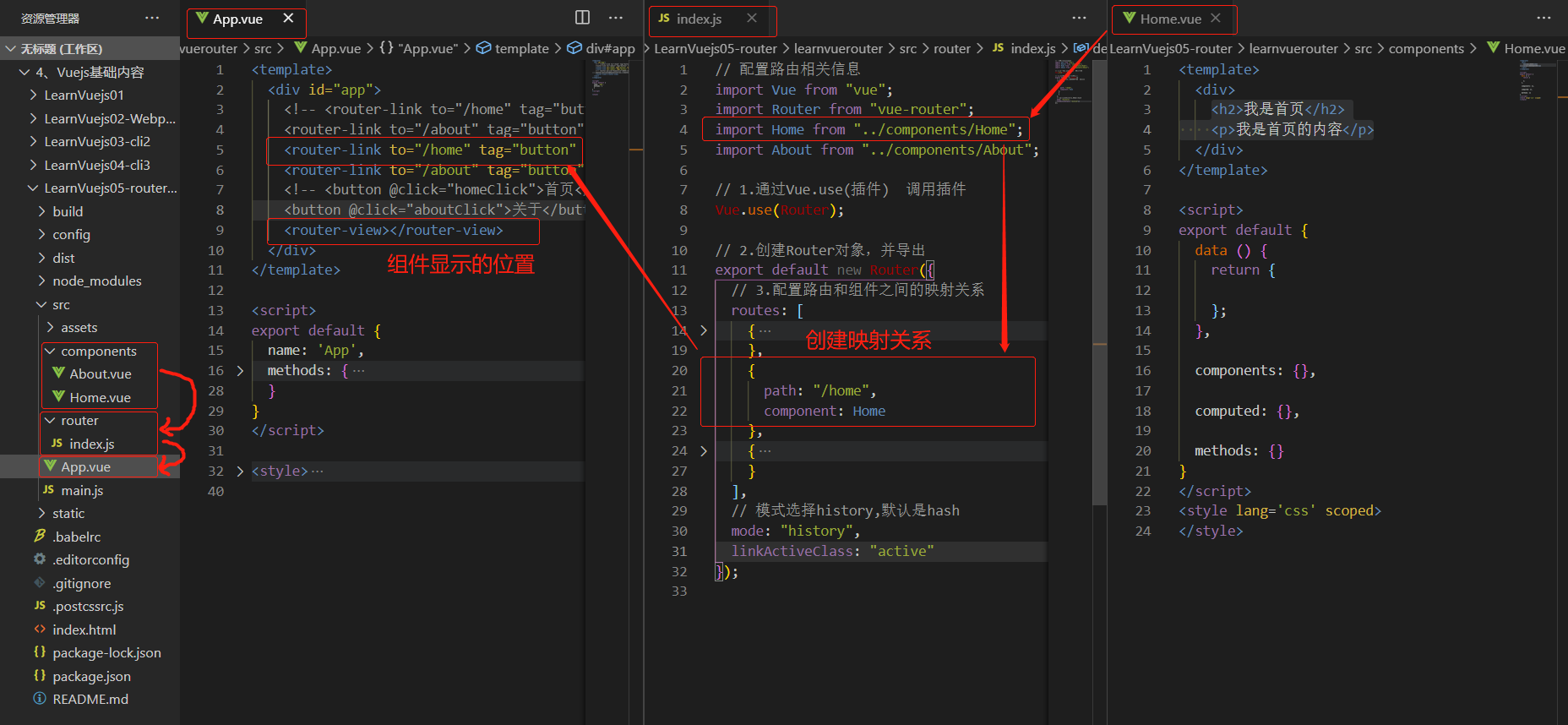Screen dimensions: 1568x725
Task: Unfold the methods block in App.vue
Action: pos(240,371)
